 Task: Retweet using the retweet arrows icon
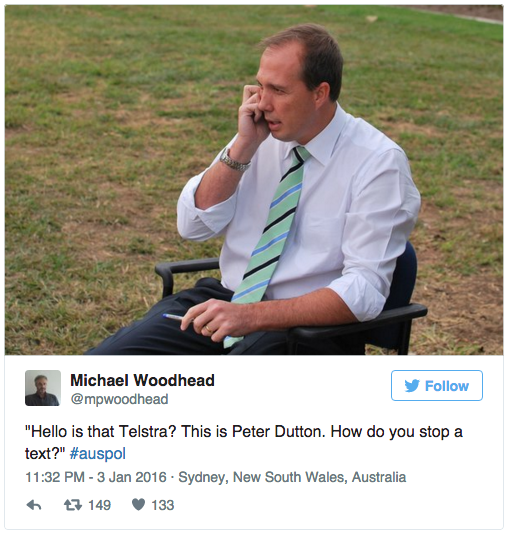point(73,505)
